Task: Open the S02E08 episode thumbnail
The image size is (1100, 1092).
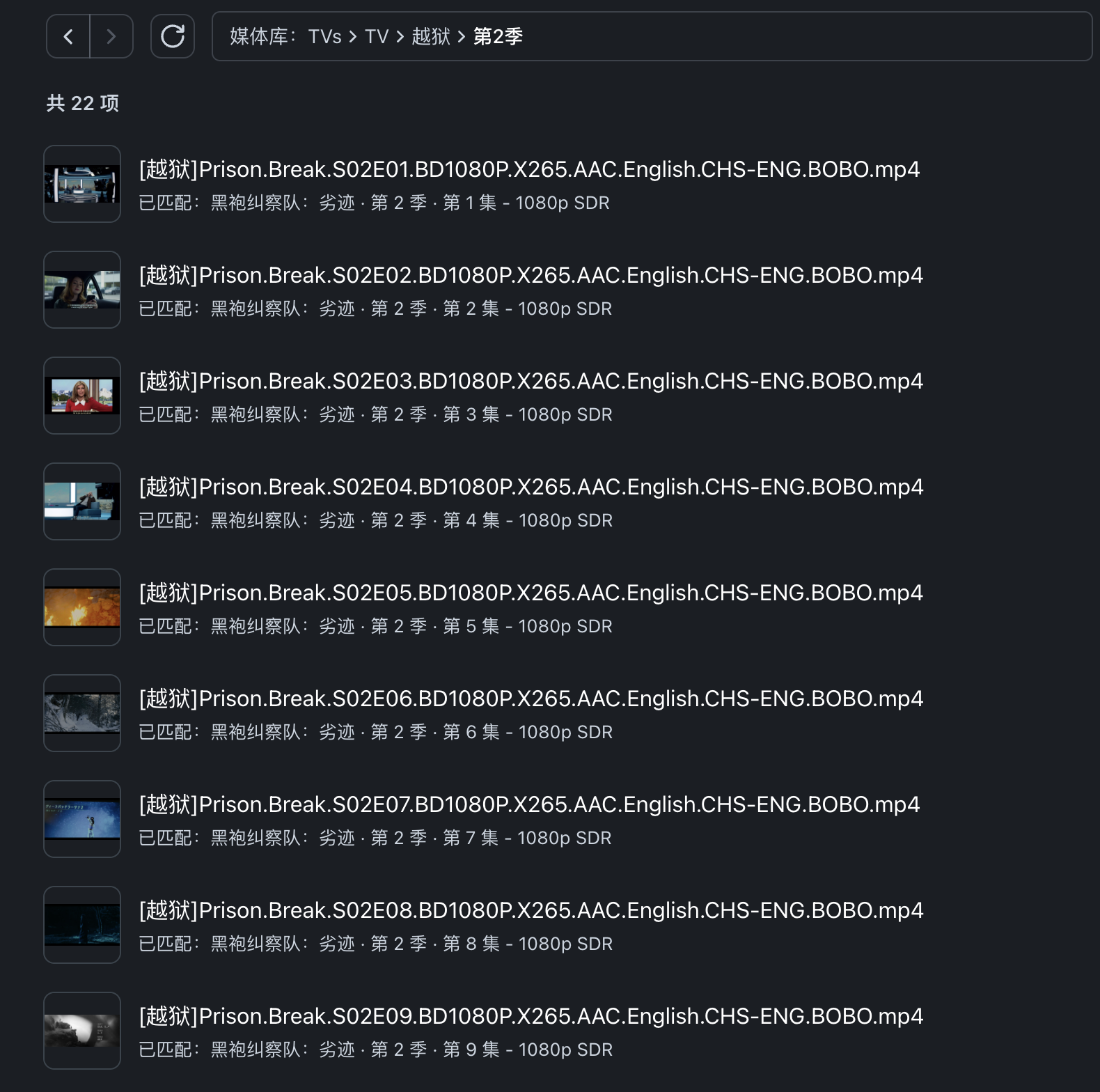Action: point(82,925)
